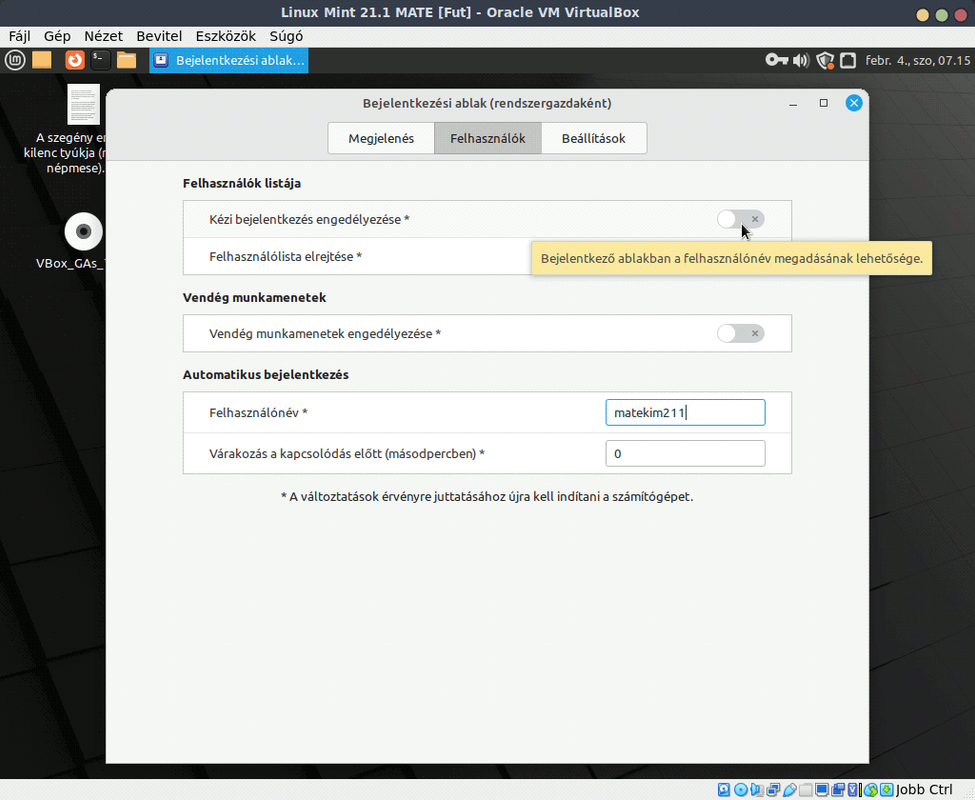The width and height of the screenshot is (975, 800).
Task: Select the Bejelentkezési ablak taskbar entry
Action: tap(229, 60)
